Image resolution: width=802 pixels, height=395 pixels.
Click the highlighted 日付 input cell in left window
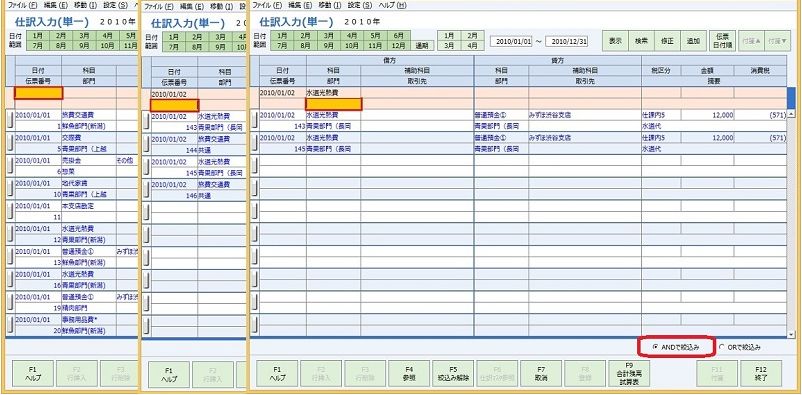pos(38,93)
